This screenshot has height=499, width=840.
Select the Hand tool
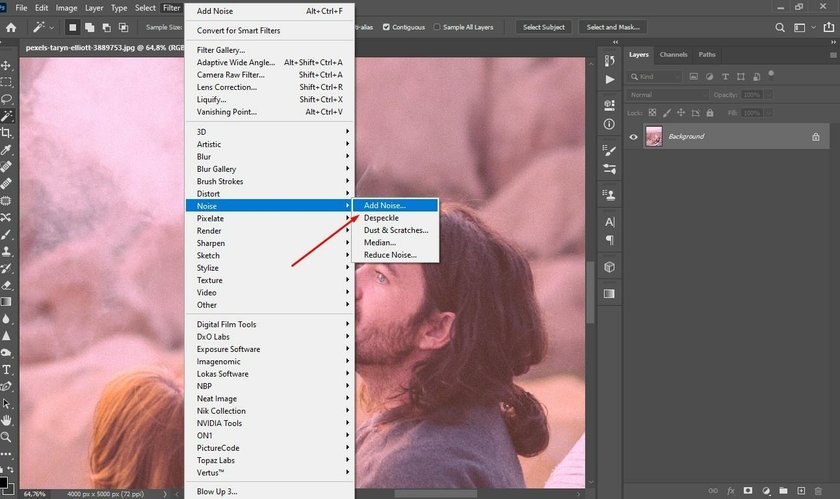[x=6, y=420]
